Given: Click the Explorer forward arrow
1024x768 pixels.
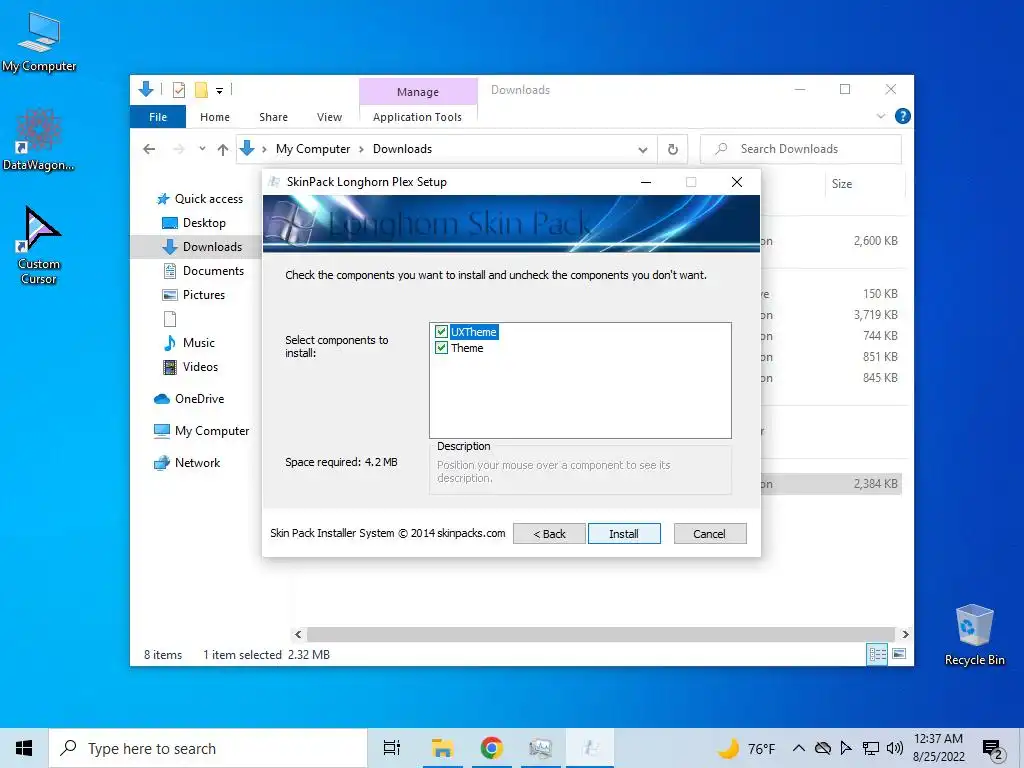Looking at the screenshot, I should click(x=179, y=150).
